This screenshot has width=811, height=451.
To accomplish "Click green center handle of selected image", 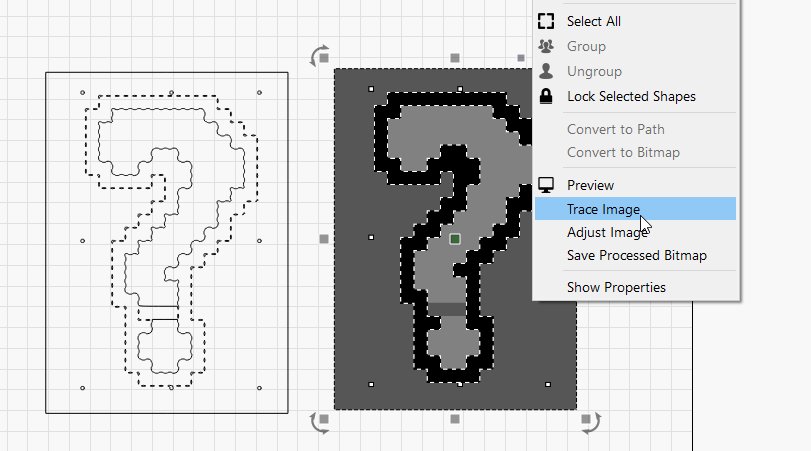I will pos(455,239).
